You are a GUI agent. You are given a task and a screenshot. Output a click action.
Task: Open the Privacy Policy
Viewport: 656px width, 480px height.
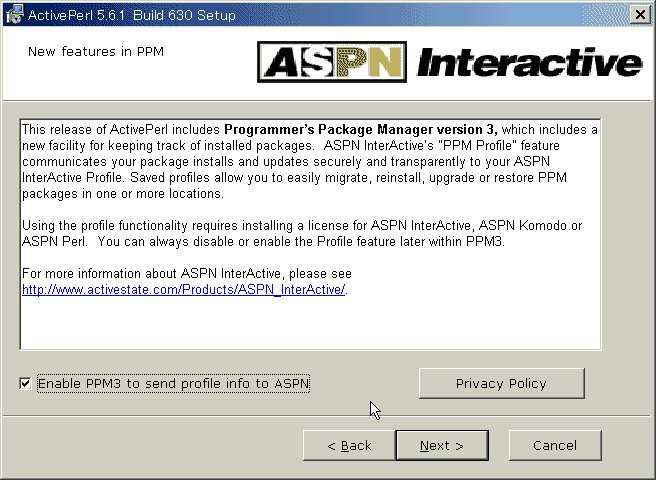[502, 383]
